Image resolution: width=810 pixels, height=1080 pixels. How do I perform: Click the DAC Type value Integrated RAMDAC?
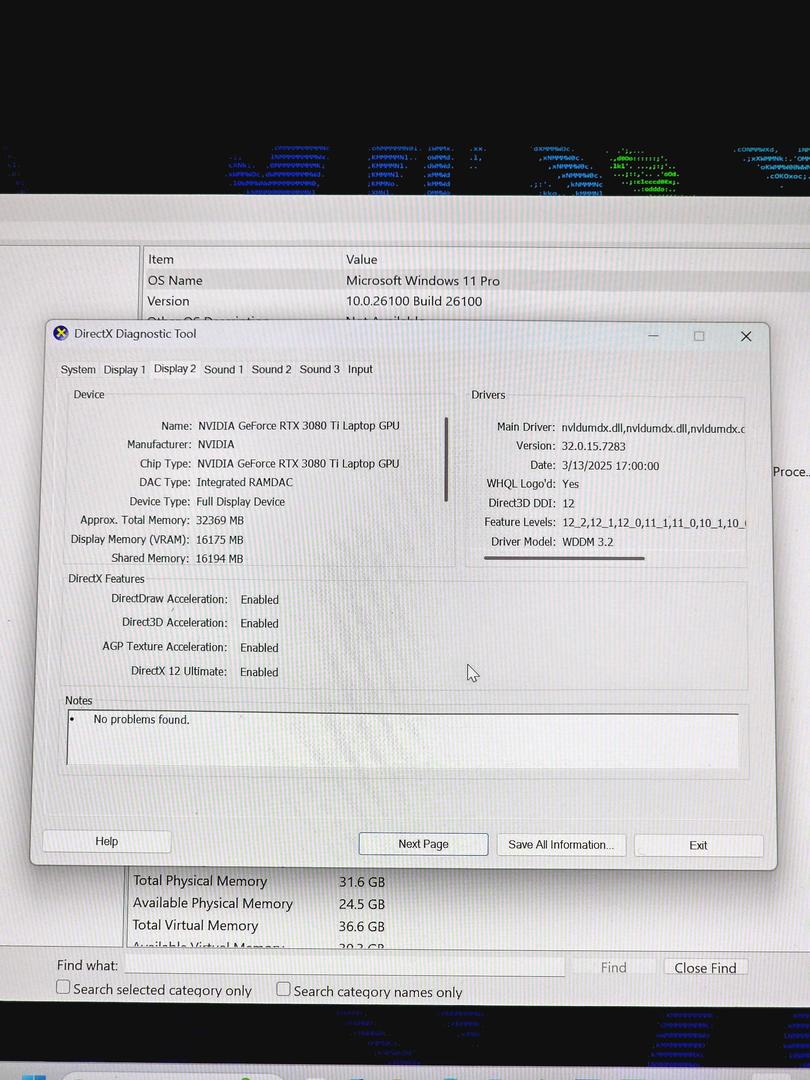[245, 482]
